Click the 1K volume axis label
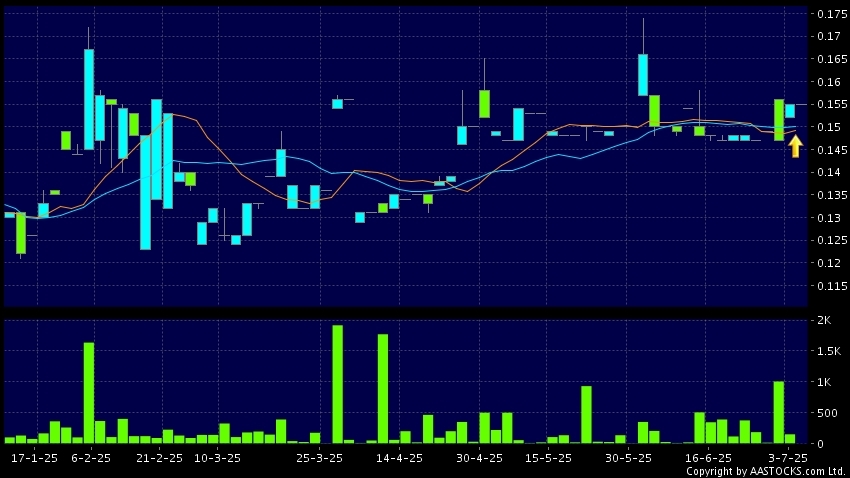 click(824, 382)
